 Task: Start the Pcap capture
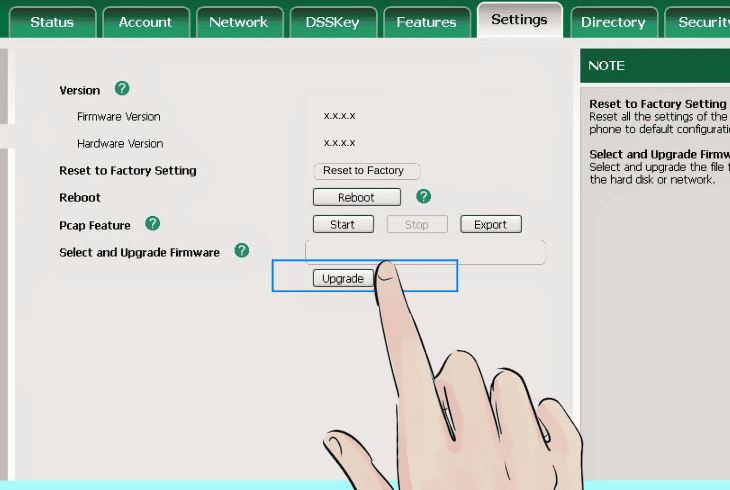click(343, 225)
